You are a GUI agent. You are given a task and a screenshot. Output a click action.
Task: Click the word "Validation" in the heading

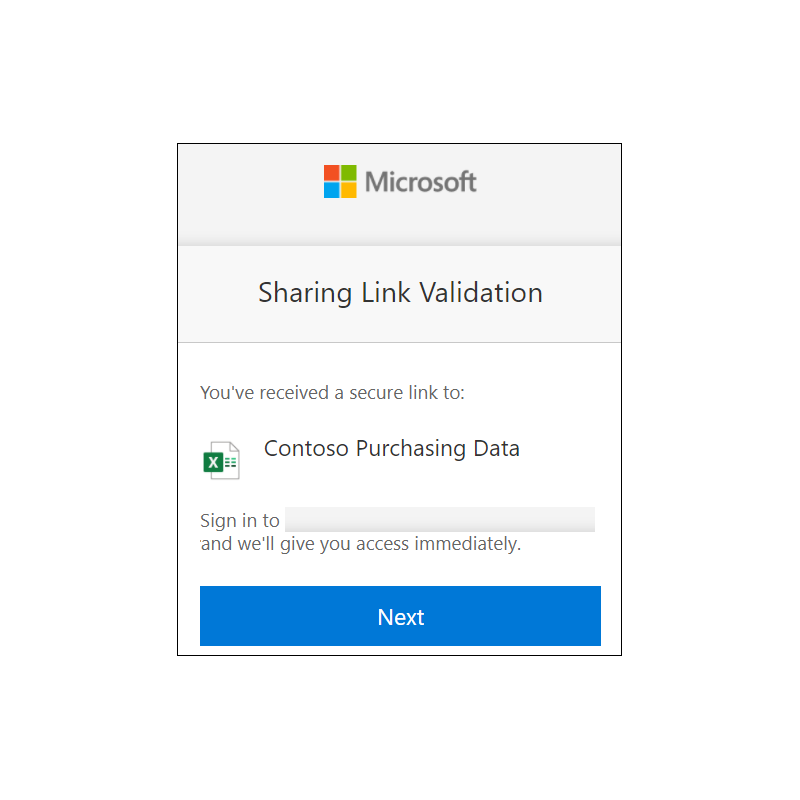481,293
